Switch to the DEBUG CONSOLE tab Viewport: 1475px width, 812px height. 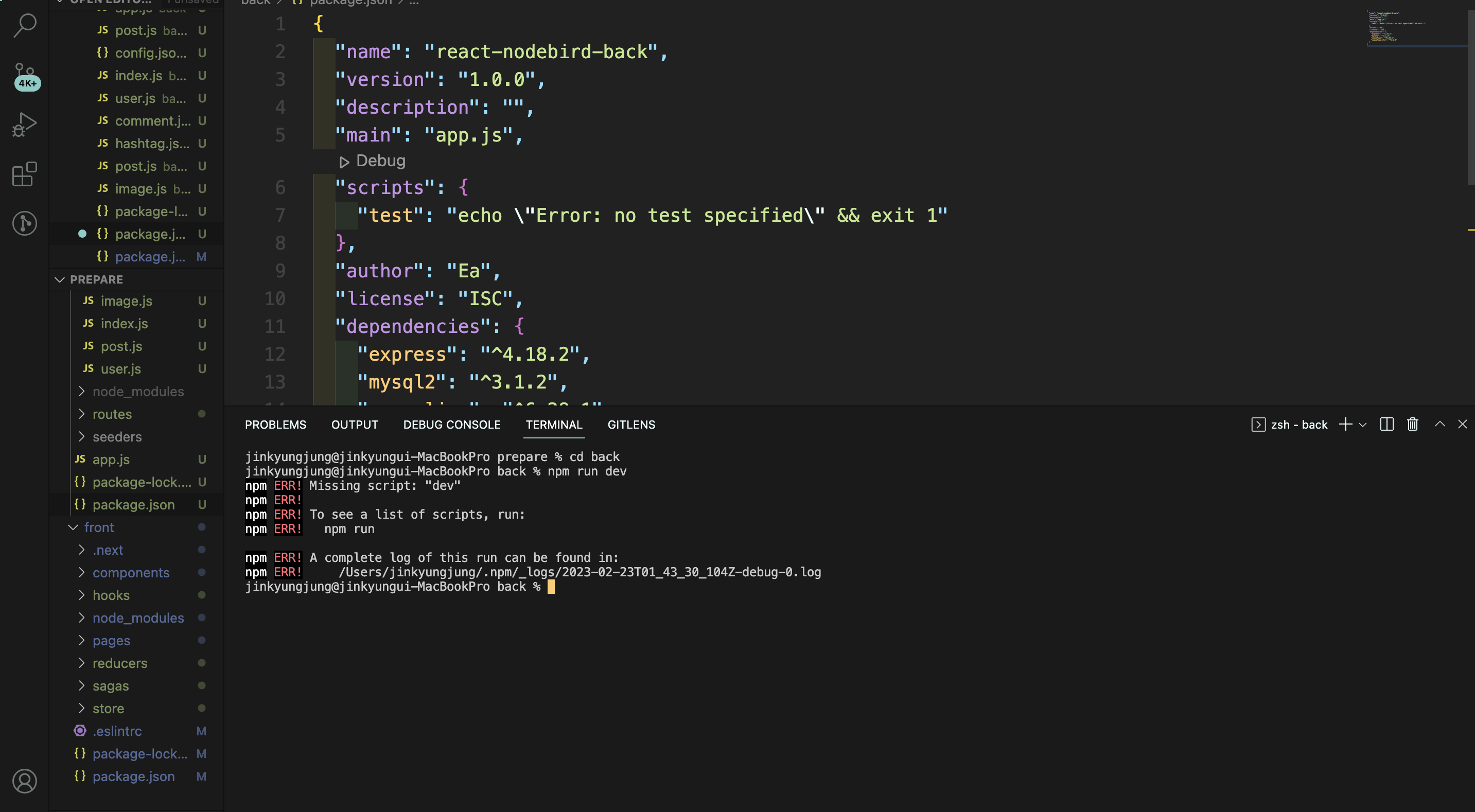pos(452,425)
